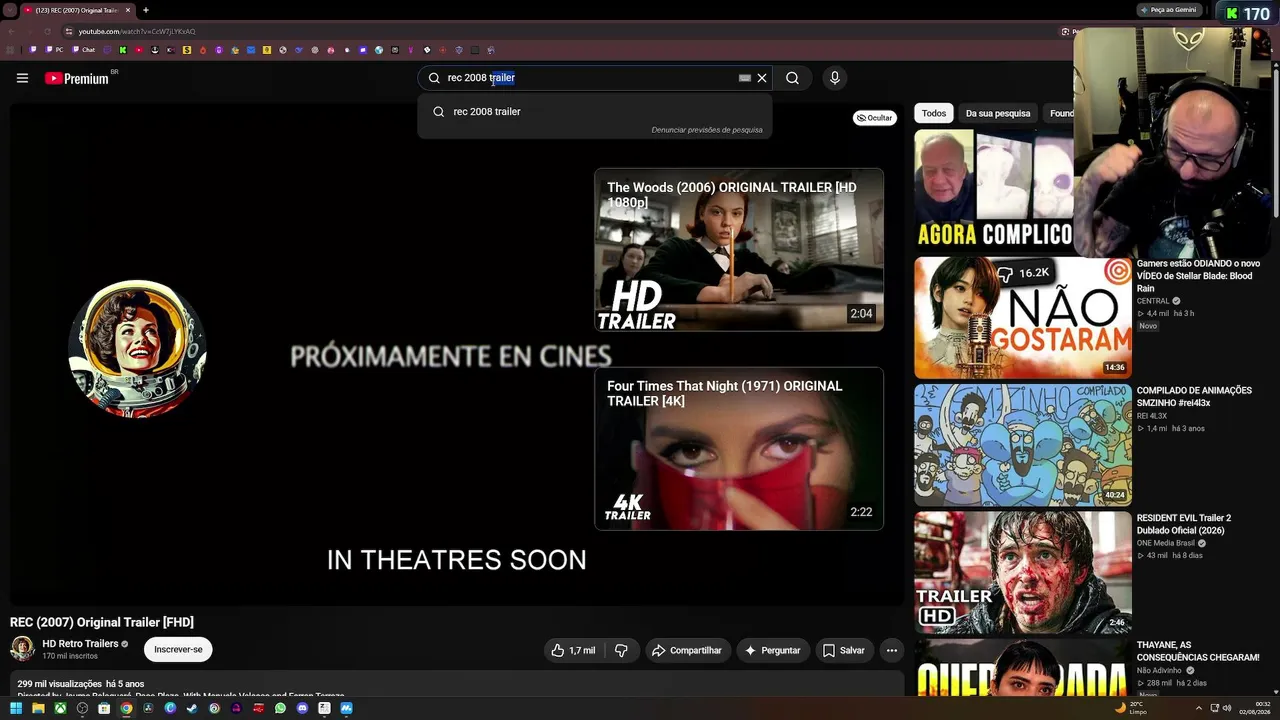This screenshot has height=720, width=1280.
Task: Reload the page
Action: click(x=46, y=31)
